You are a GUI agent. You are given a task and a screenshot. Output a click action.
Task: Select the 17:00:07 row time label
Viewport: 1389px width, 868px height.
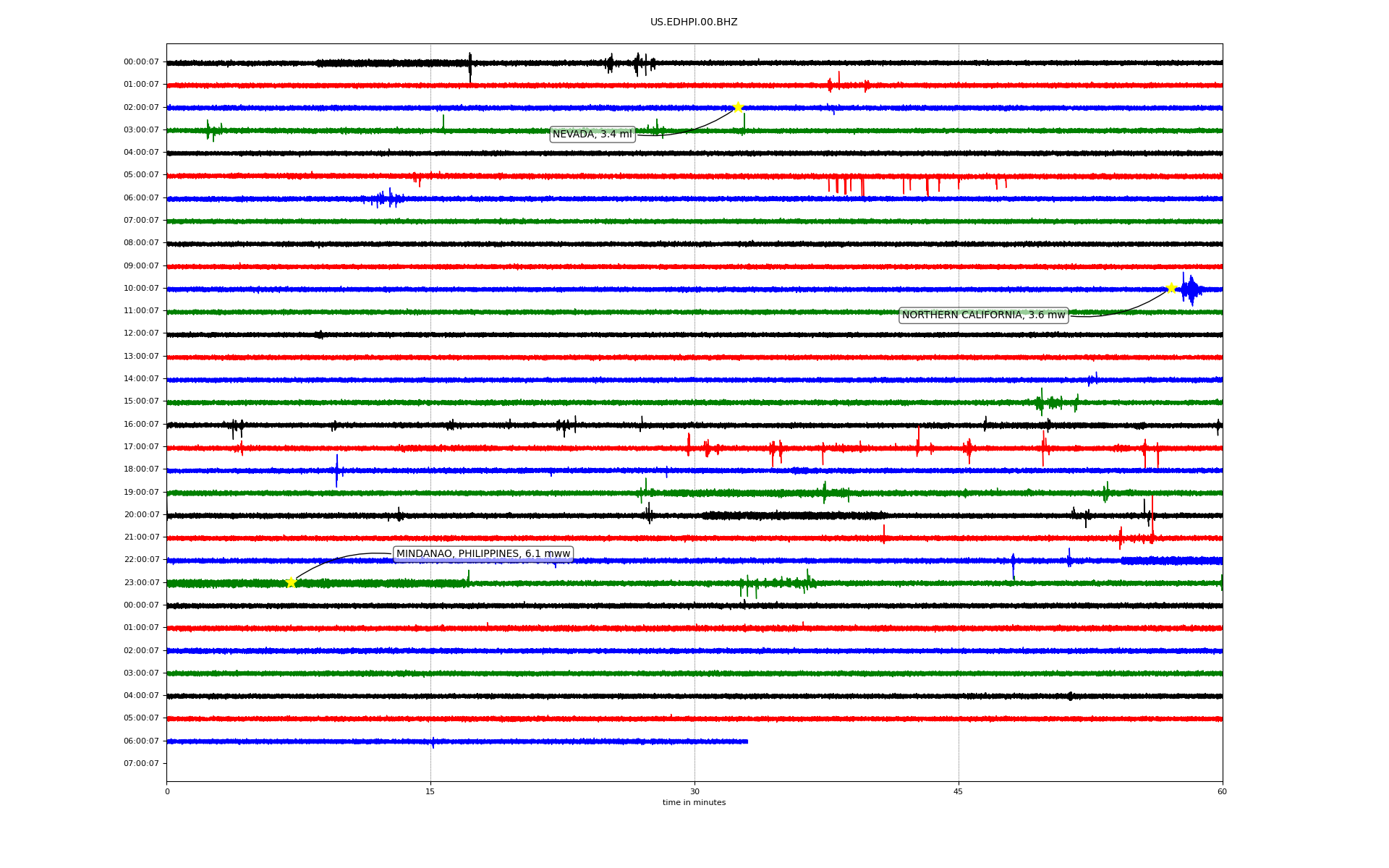click(141, 447)
